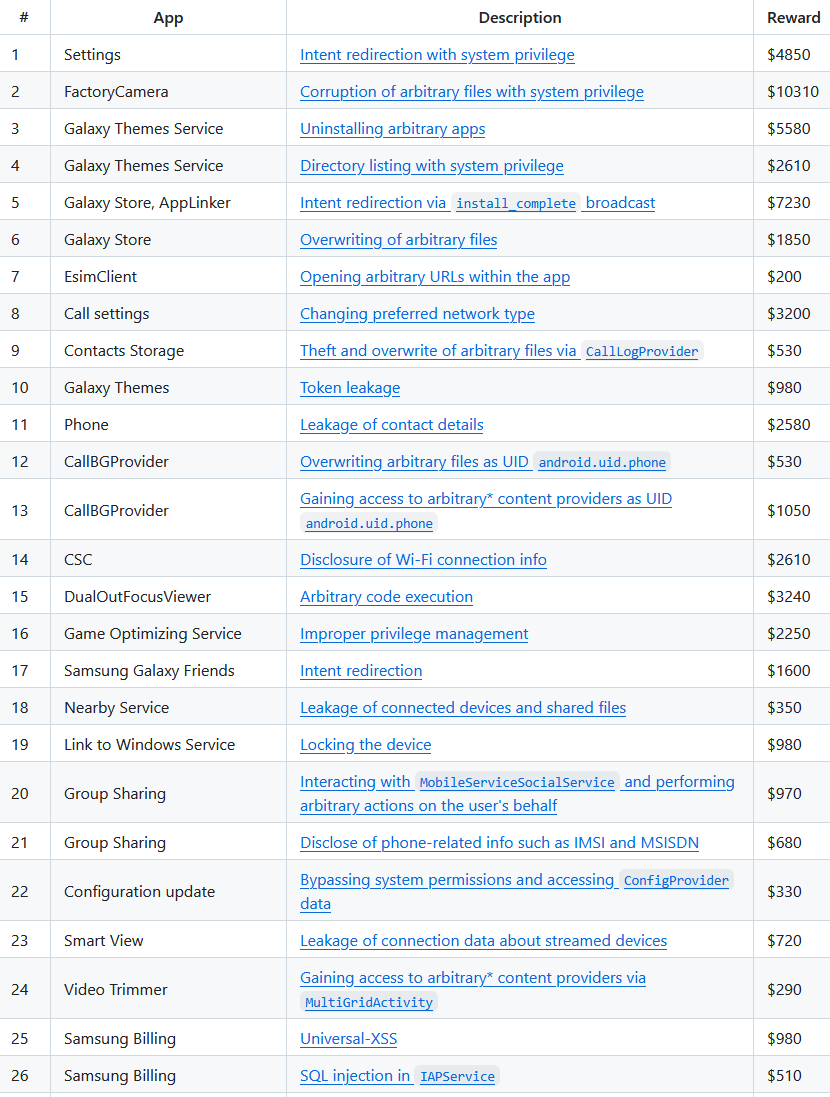830x1097 pixels.
Task: Click the 'Samsung Galaxy Friends' cell
Action: click(x=169, y=671)
